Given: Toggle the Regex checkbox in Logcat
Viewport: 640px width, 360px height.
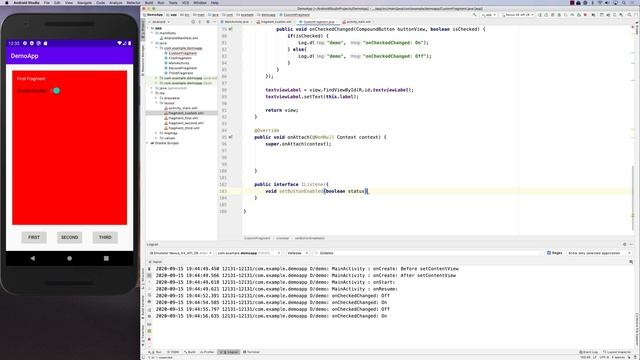Looking at the screenshot, I should pos(549,253).
